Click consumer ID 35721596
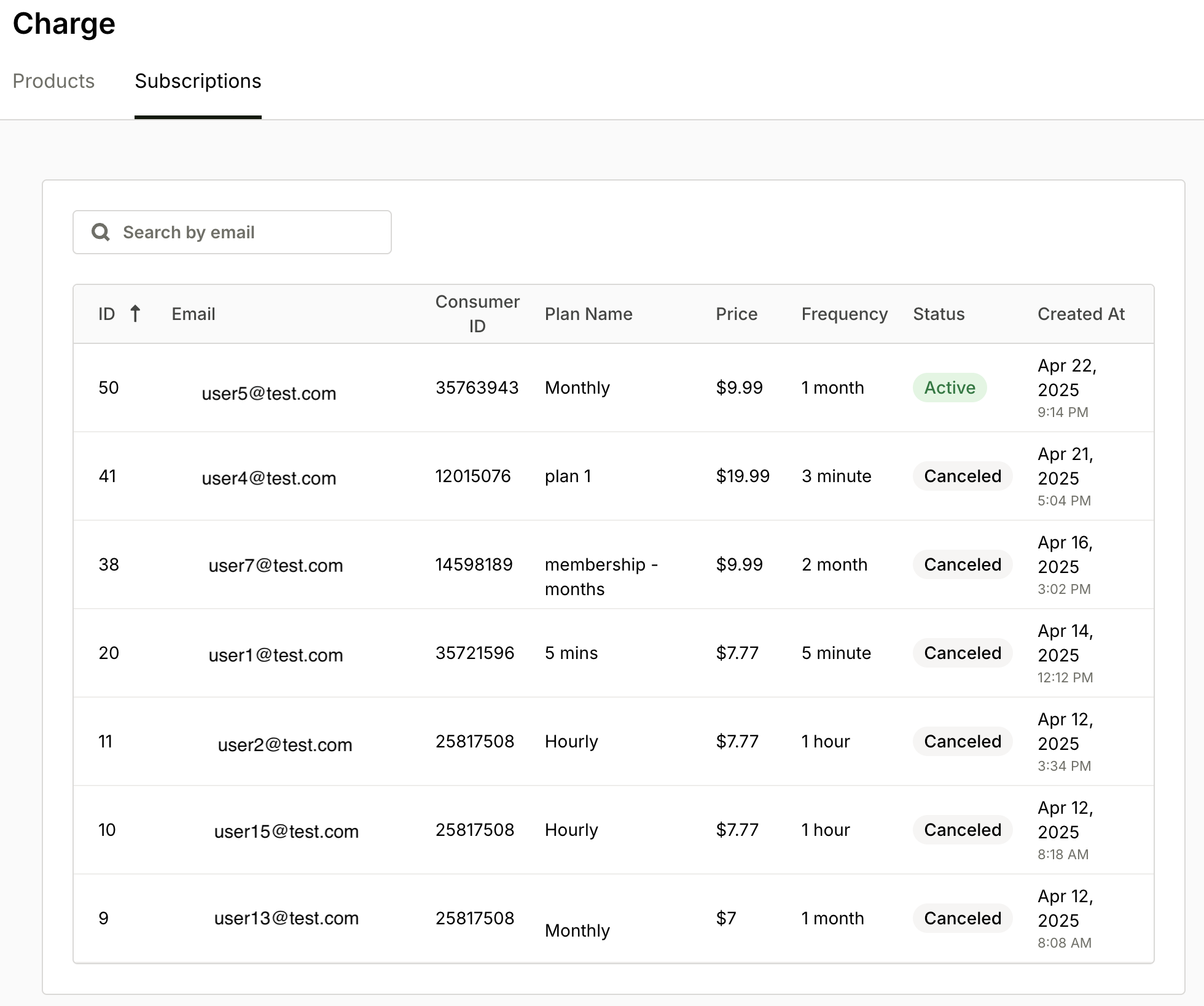The image size is (1204, 1006). click(475, 653)
